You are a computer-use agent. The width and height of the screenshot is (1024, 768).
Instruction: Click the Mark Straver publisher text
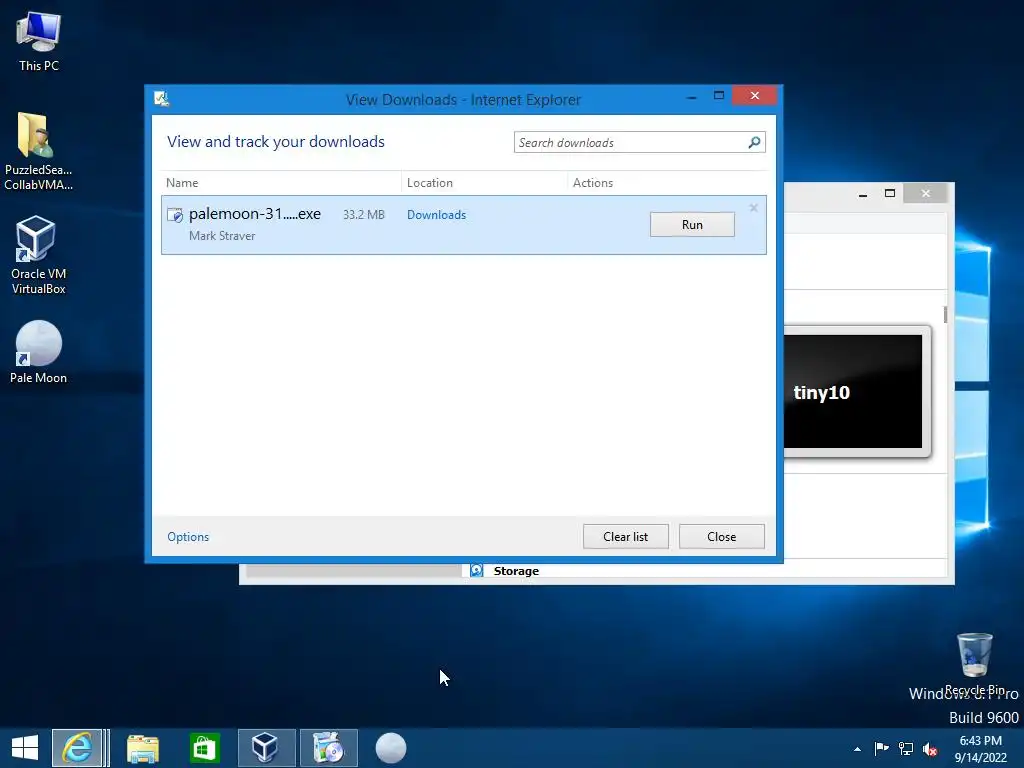click(x=222, y=236)
